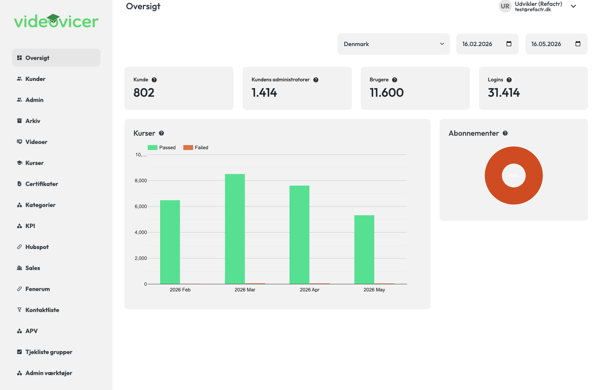Click the Udvikler (Refactr) user name
The width and height of the screenshot is (600, 390).
click(538, 4)
